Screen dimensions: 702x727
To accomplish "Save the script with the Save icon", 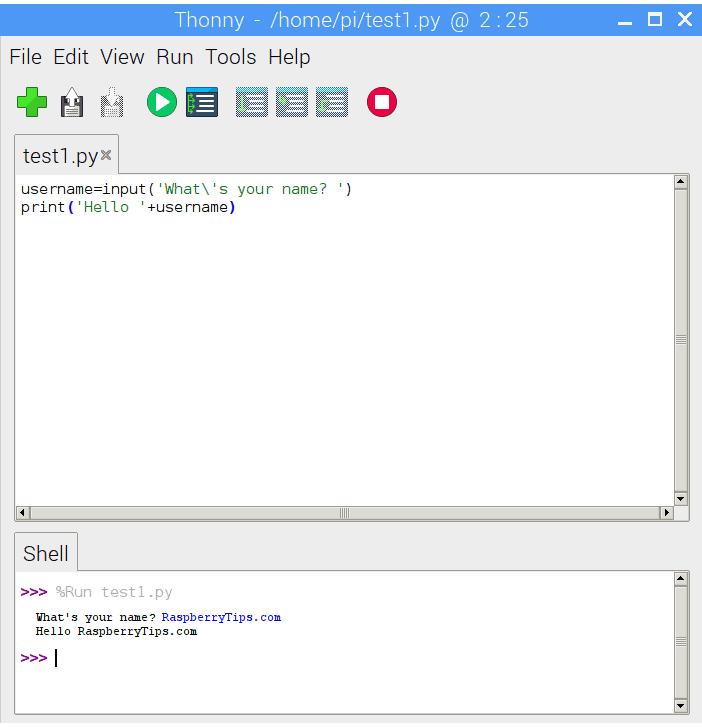I will click(x=112, y=102).
